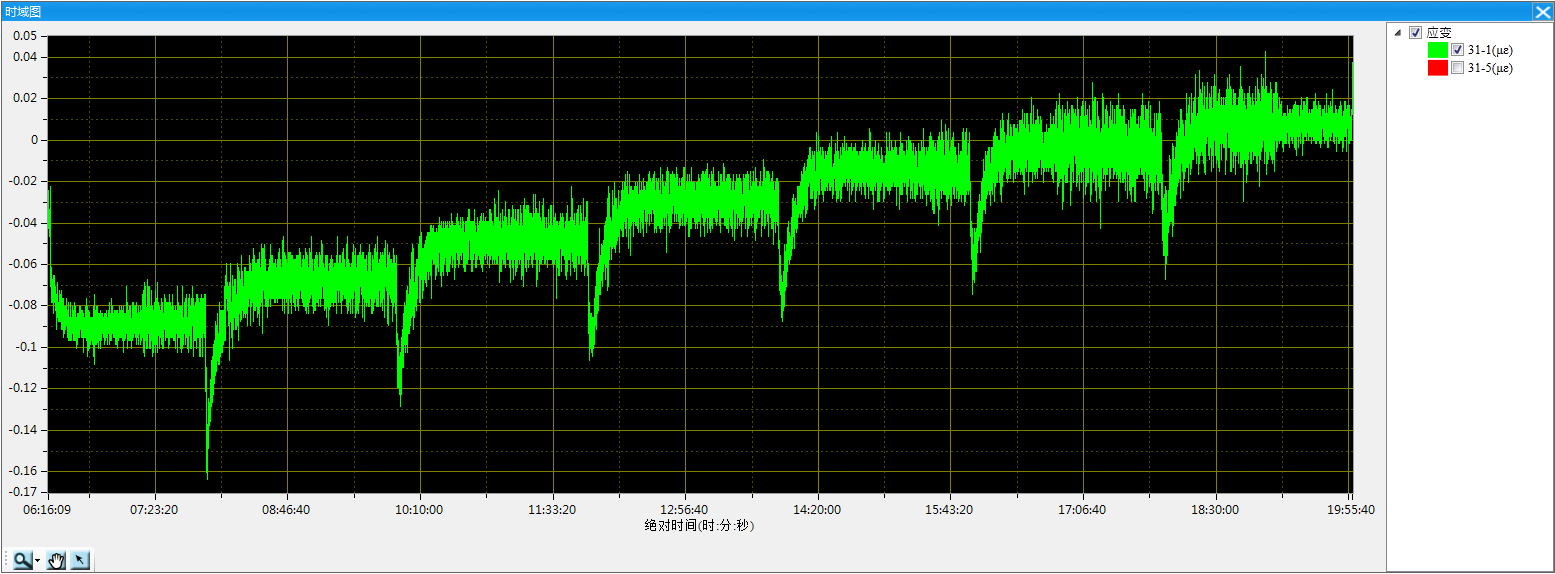
Task: Click the 14:20:00 time axis label
Action: coord(818,510)
